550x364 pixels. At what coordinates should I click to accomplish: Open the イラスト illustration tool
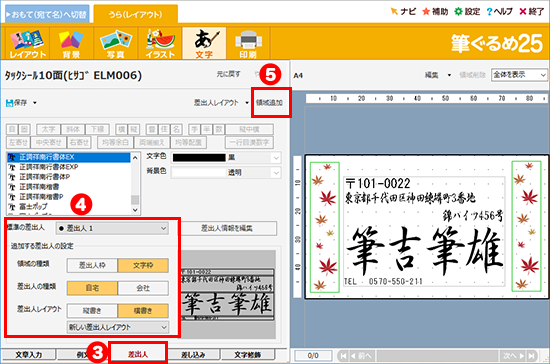pos(160,43)
